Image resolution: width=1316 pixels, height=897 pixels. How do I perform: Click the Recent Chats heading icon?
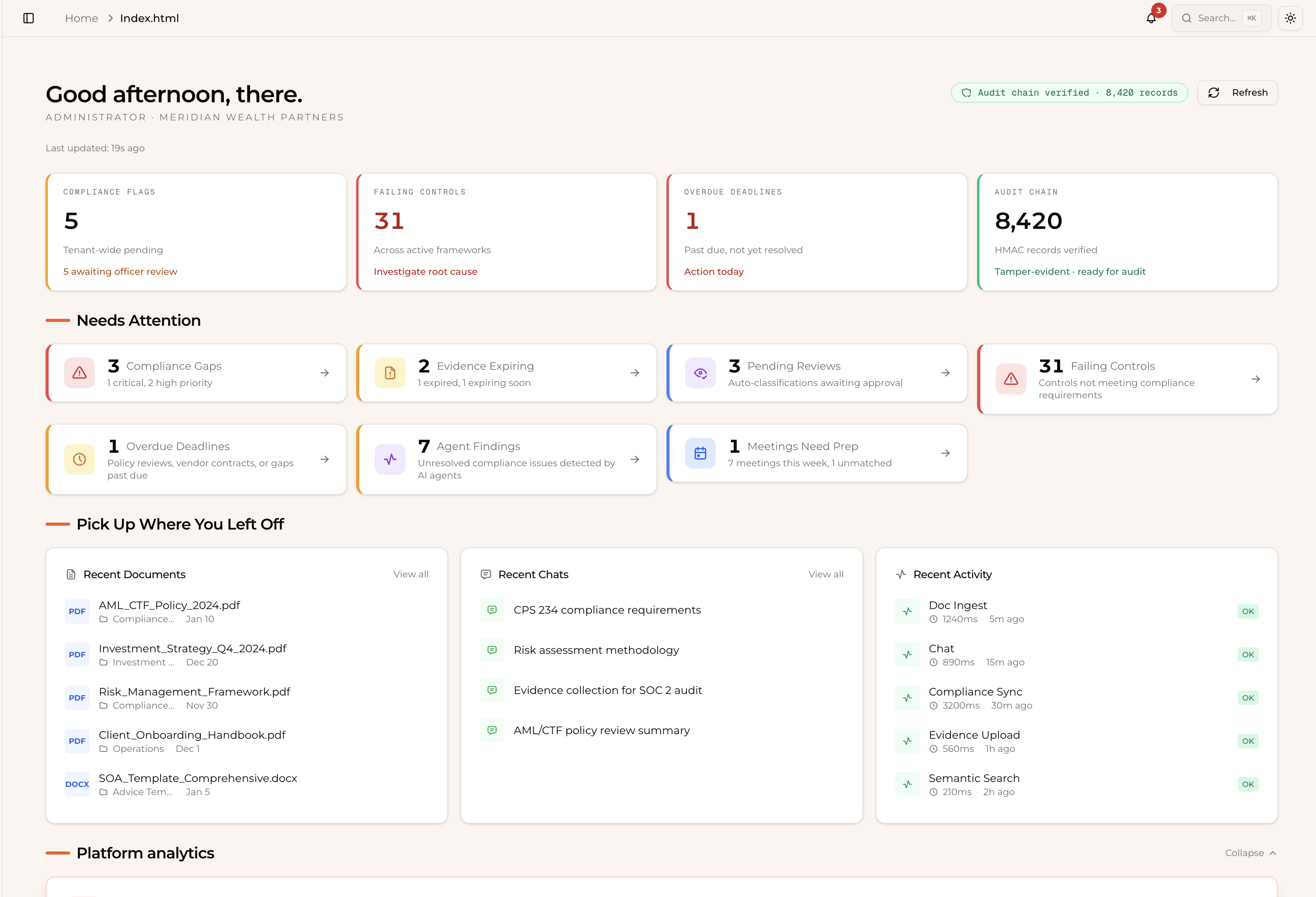(x=485, y=574)
